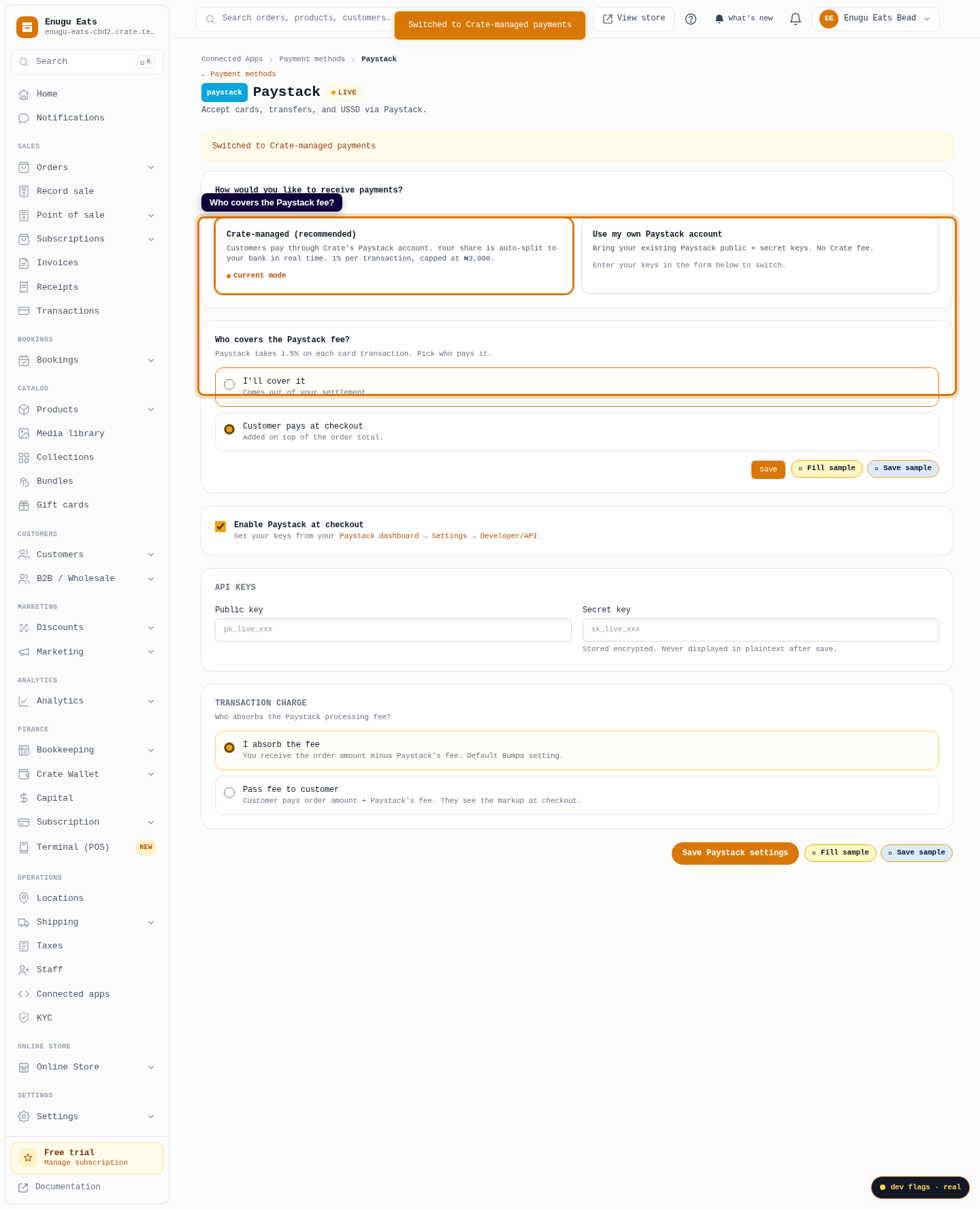Click the Secret key input field

(761, 630)
